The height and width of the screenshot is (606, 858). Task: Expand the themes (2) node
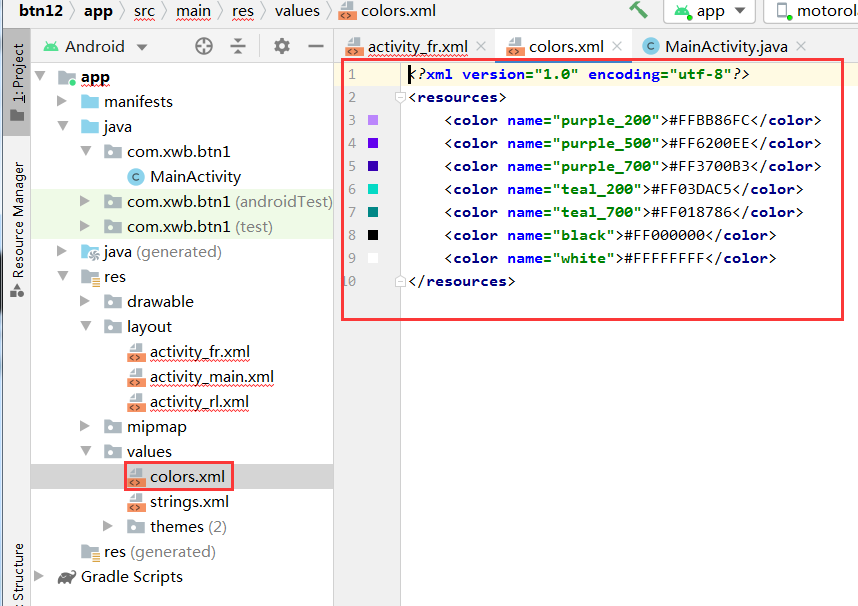pos(107,526)
